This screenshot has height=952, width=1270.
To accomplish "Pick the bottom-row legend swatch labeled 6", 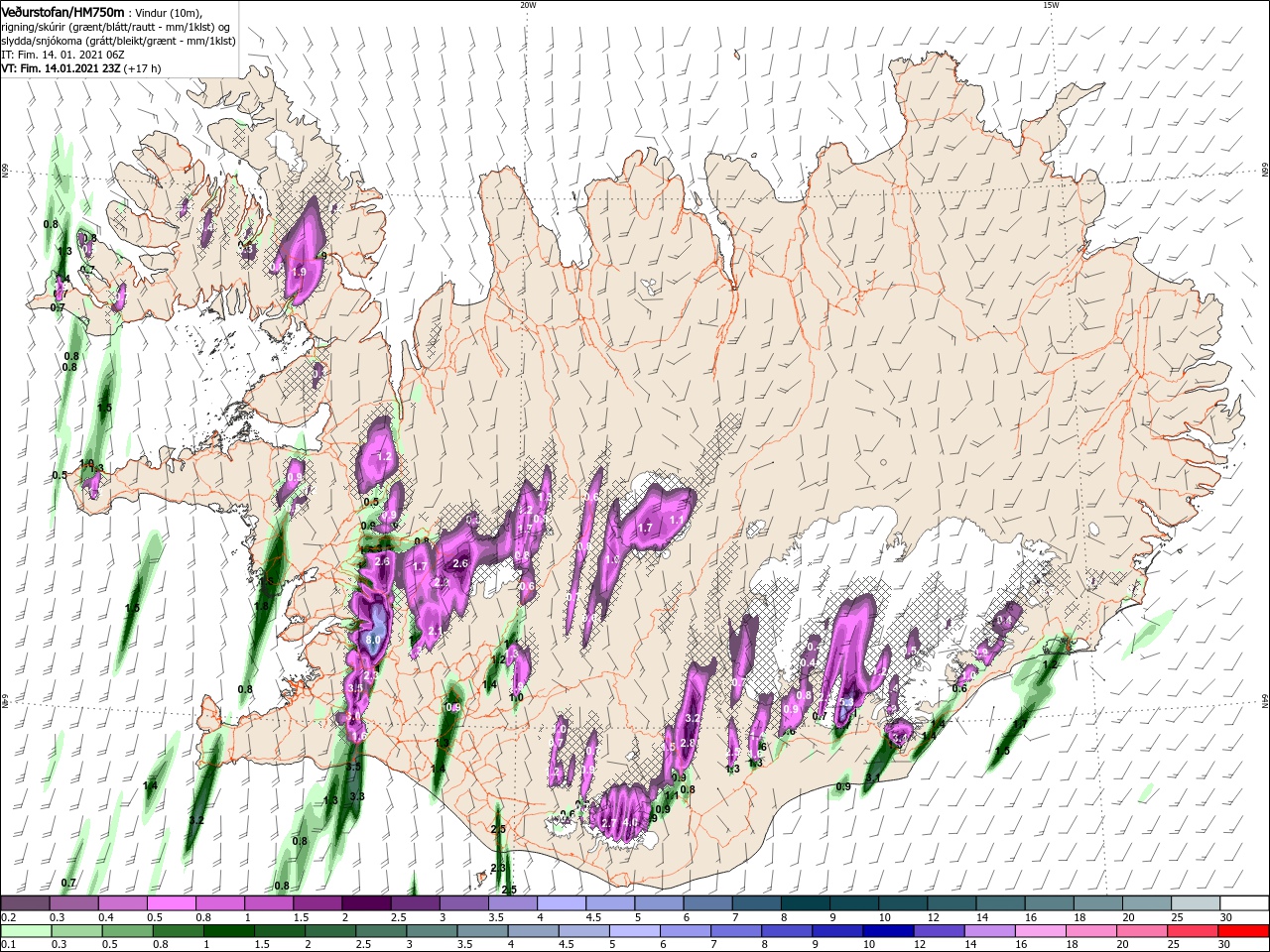I will [x=685, y=931].
